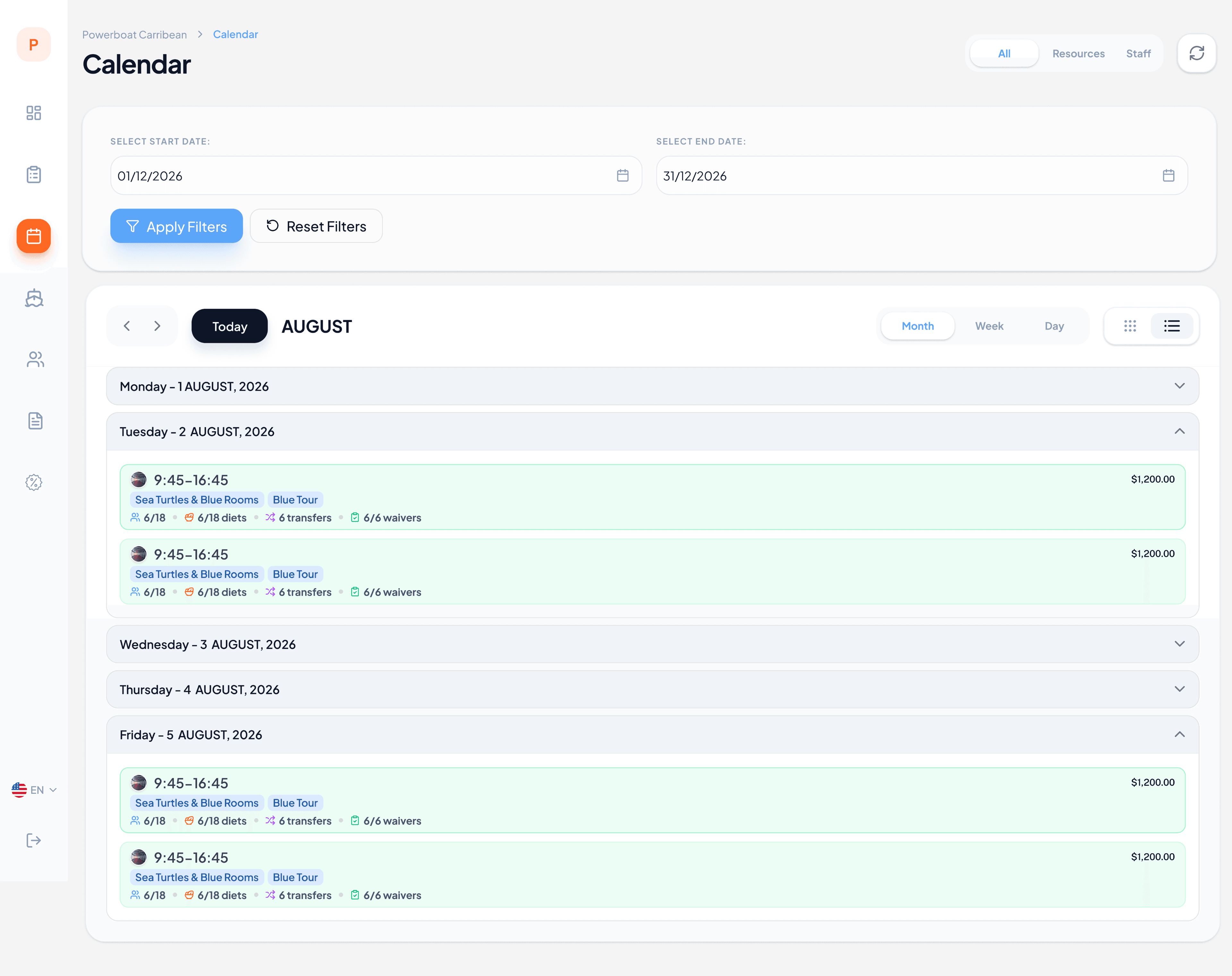This screenshot has width=1232, height=976.
Task: Open the users icon in sidebar
Action: click(35, 359)
